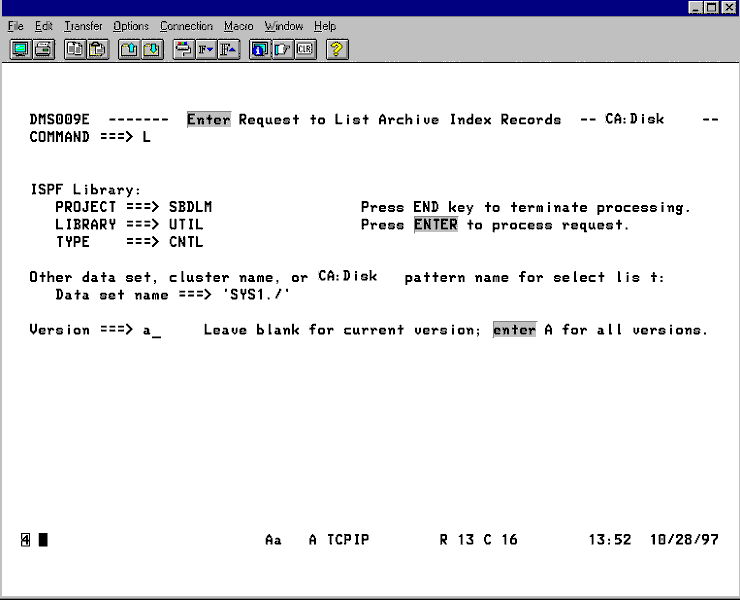Open the Connection menu
The height and width of the screenshot is (600, 740).
click(x=186, y=26)
